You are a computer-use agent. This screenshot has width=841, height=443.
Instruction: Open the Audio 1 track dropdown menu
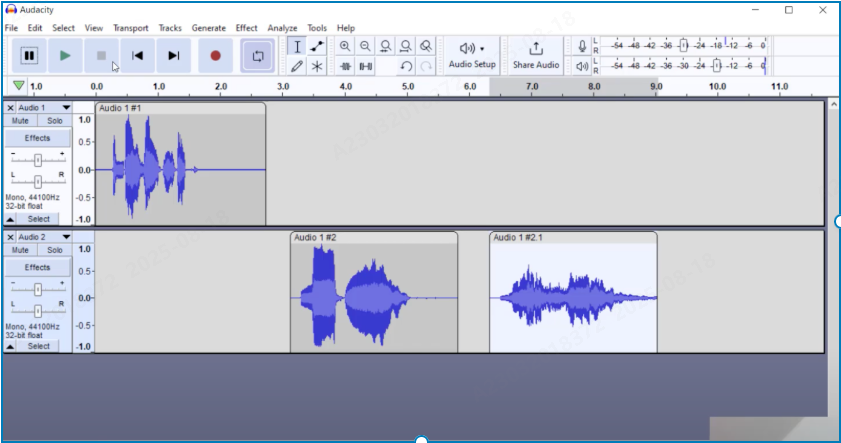(x=66, y=108)
